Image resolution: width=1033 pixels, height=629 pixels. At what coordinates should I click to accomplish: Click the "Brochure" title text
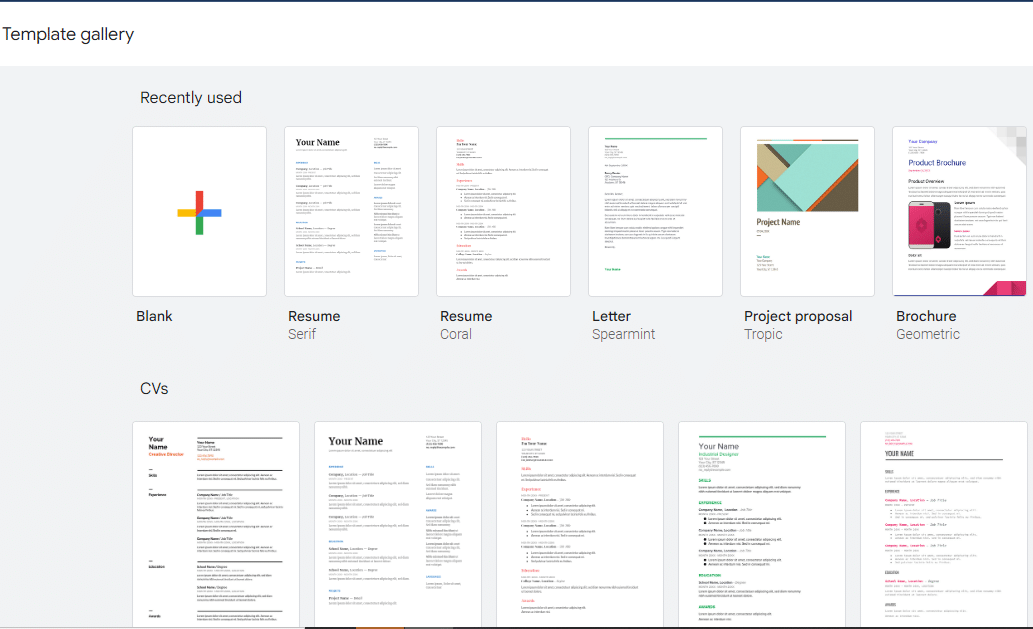point(926,316)
